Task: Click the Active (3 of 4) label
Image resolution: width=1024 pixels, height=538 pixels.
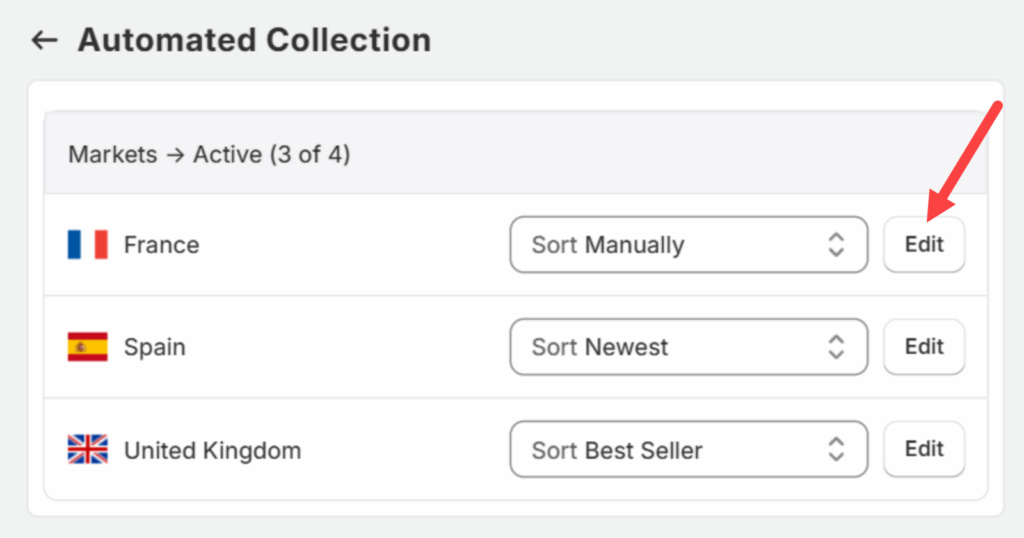Action: pos(271,156)
